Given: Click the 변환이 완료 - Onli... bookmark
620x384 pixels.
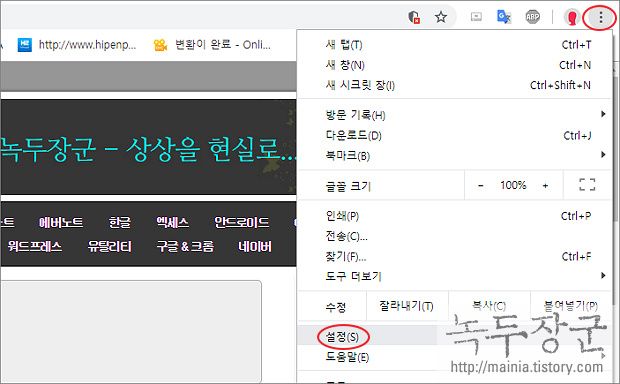Looking at the screenshot, I should pos(212,45).
